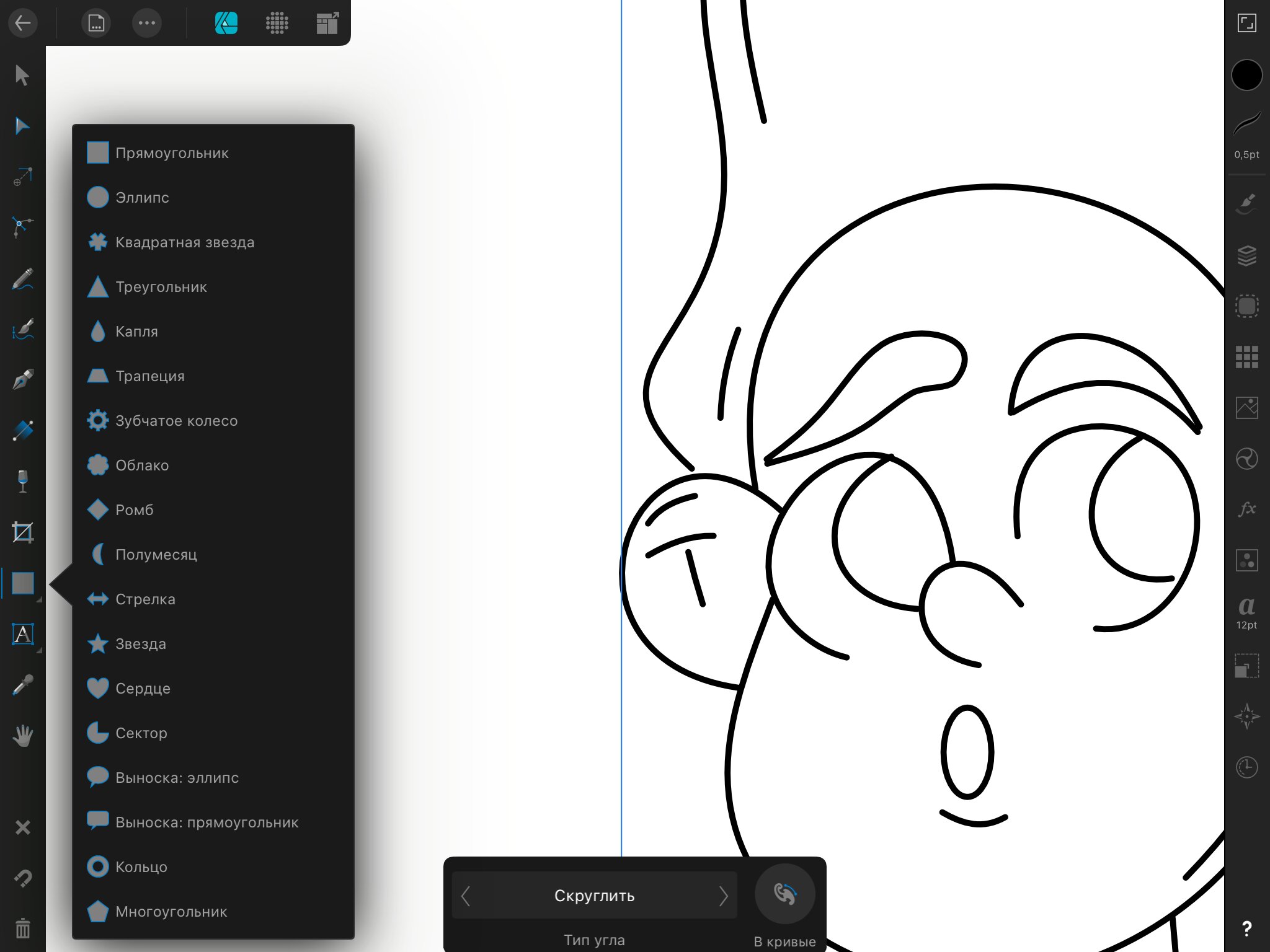Image resolution: width=1270 pixels, height=952 pixels.
Task: Show the previous corner type
Action: point(466,896)
